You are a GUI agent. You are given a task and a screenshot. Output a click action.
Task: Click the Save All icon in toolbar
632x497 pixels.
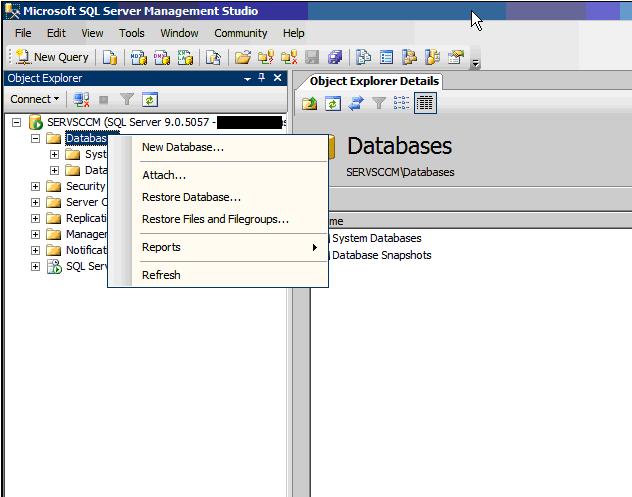coord(334,58)
